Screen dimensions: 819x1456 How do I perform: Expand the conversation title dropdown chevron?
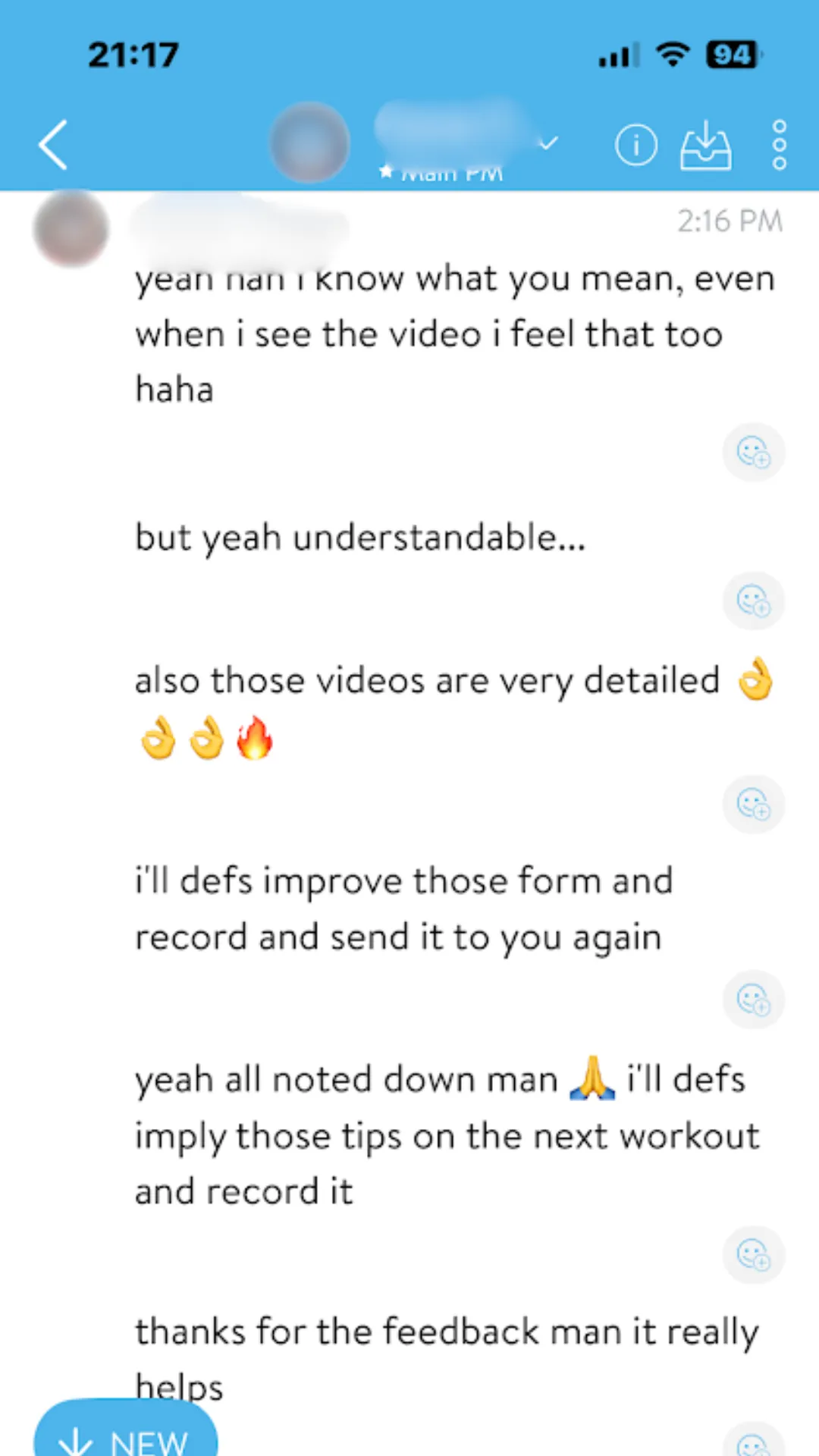pyautogui.click(x=548, y=143)
